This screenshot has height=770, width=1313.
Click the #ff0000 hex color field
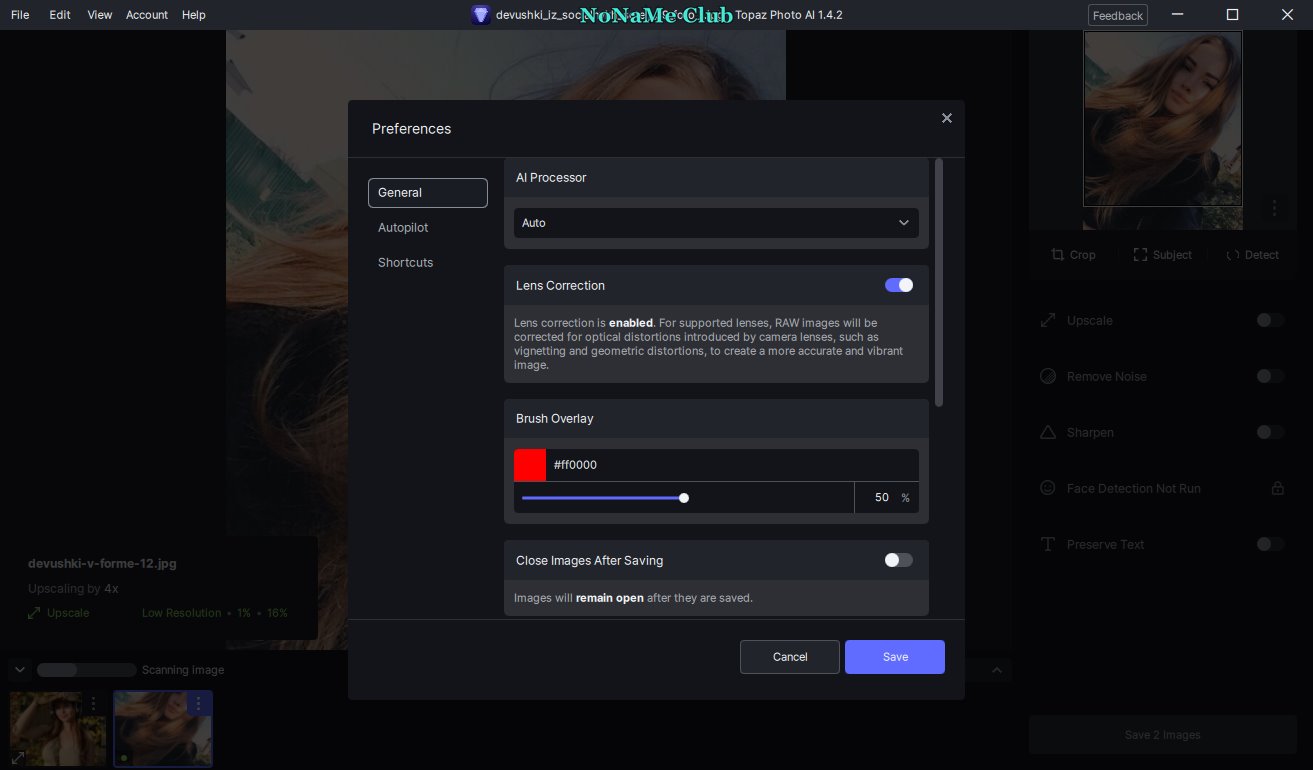pyautogui.click(x=732, y=465)
